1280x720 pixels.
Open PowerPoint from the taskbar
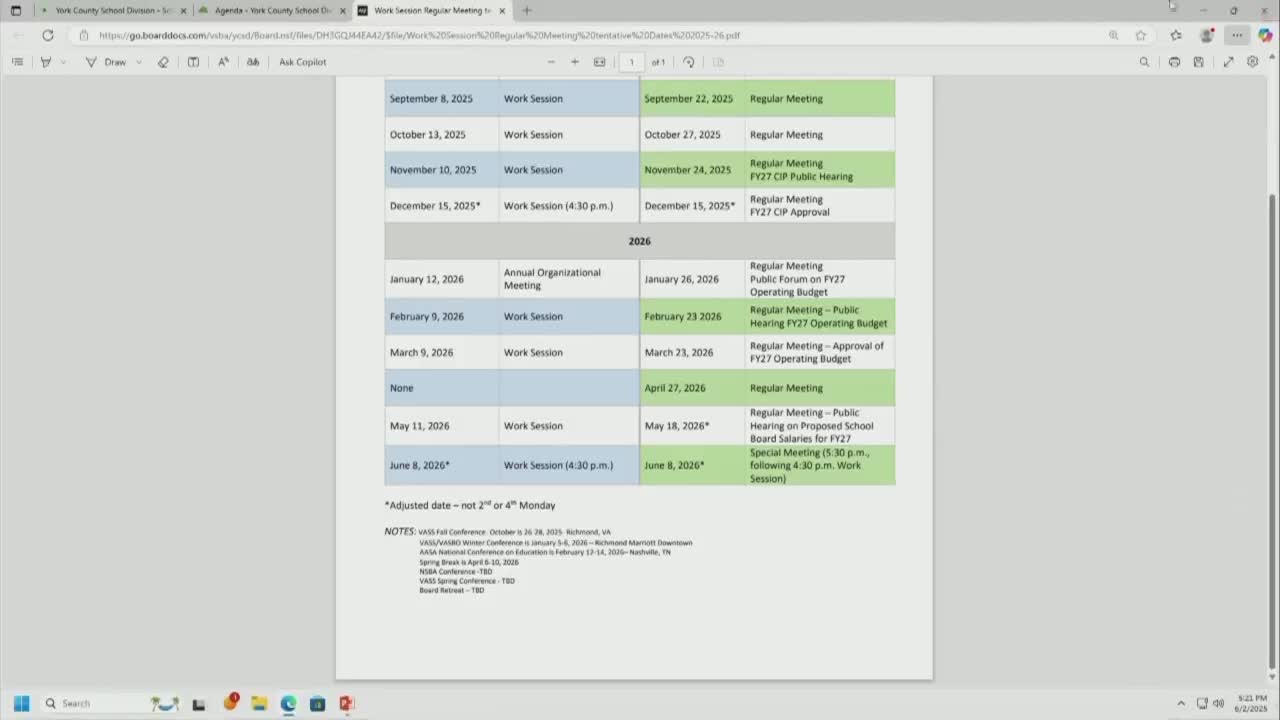point(347,703)
